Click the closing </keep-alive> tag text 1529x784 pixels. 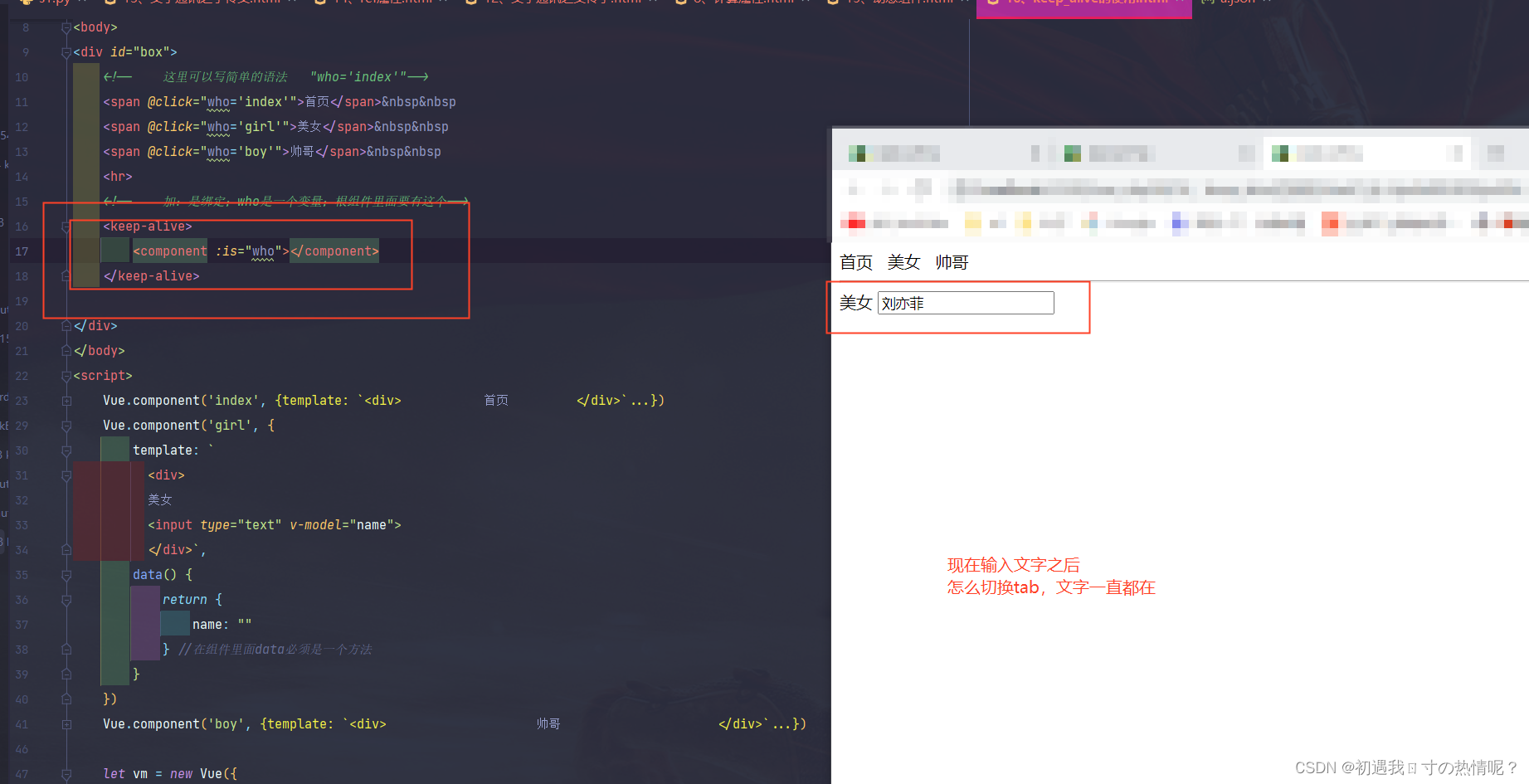151,276
